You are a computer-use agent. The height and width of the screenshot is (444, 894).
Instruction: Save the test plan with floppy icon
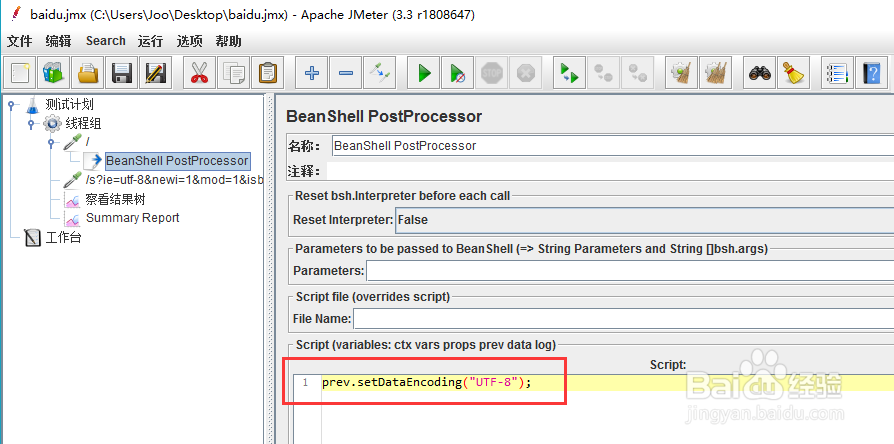121,73
